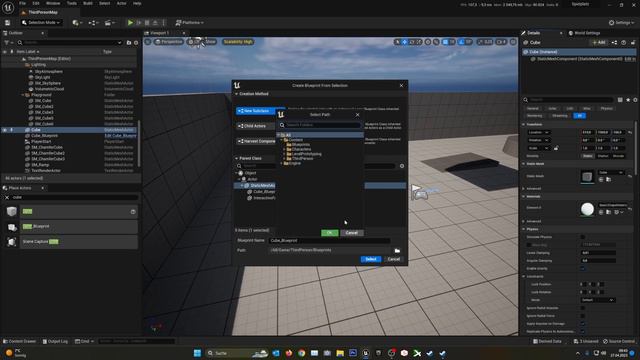Click the Outliner settings gear icon
Image resolution: width=640 pixels, height=360 pixels.
[136, 42]
